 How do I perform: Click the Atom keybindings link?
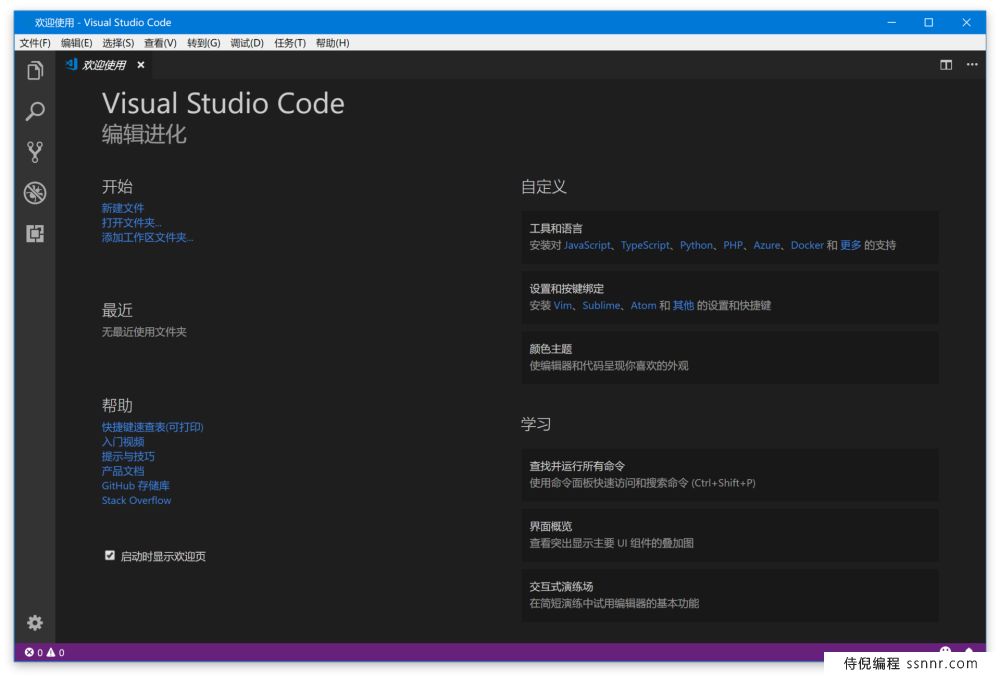(643, 305)
